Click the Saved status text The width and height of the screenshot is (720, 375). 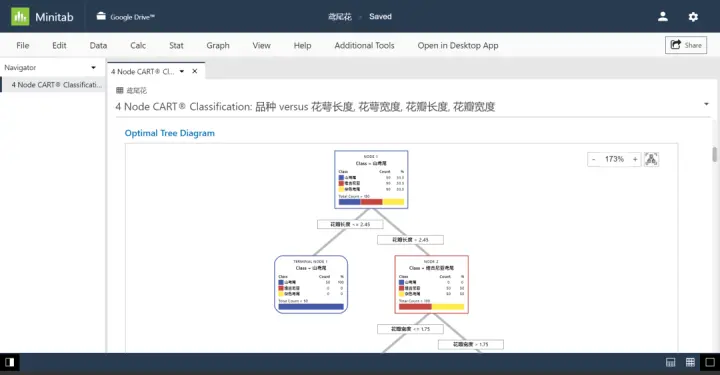tap(380, 17)
